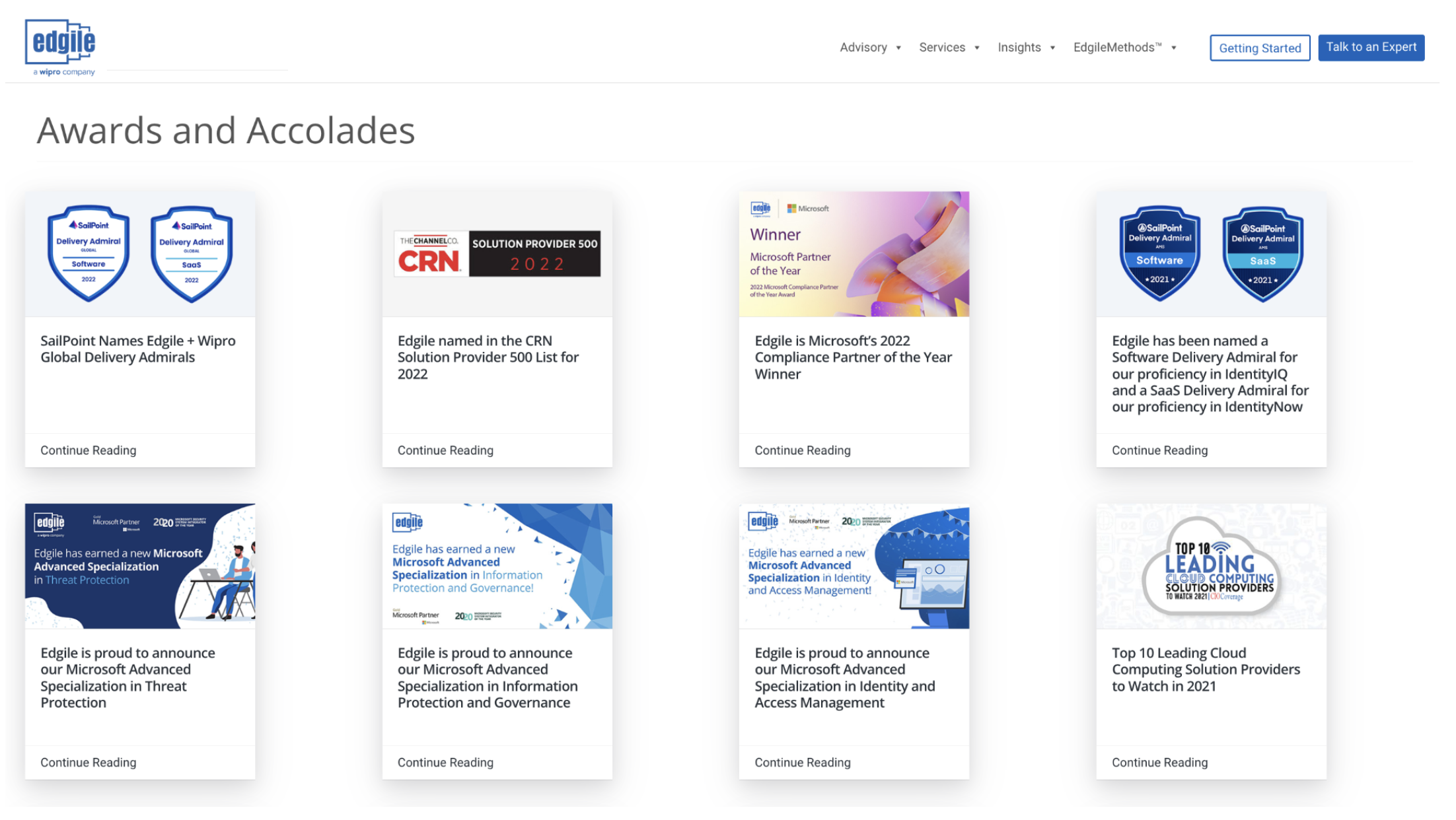Click the Talk to an Expert button

click(x=1371, y=48)
